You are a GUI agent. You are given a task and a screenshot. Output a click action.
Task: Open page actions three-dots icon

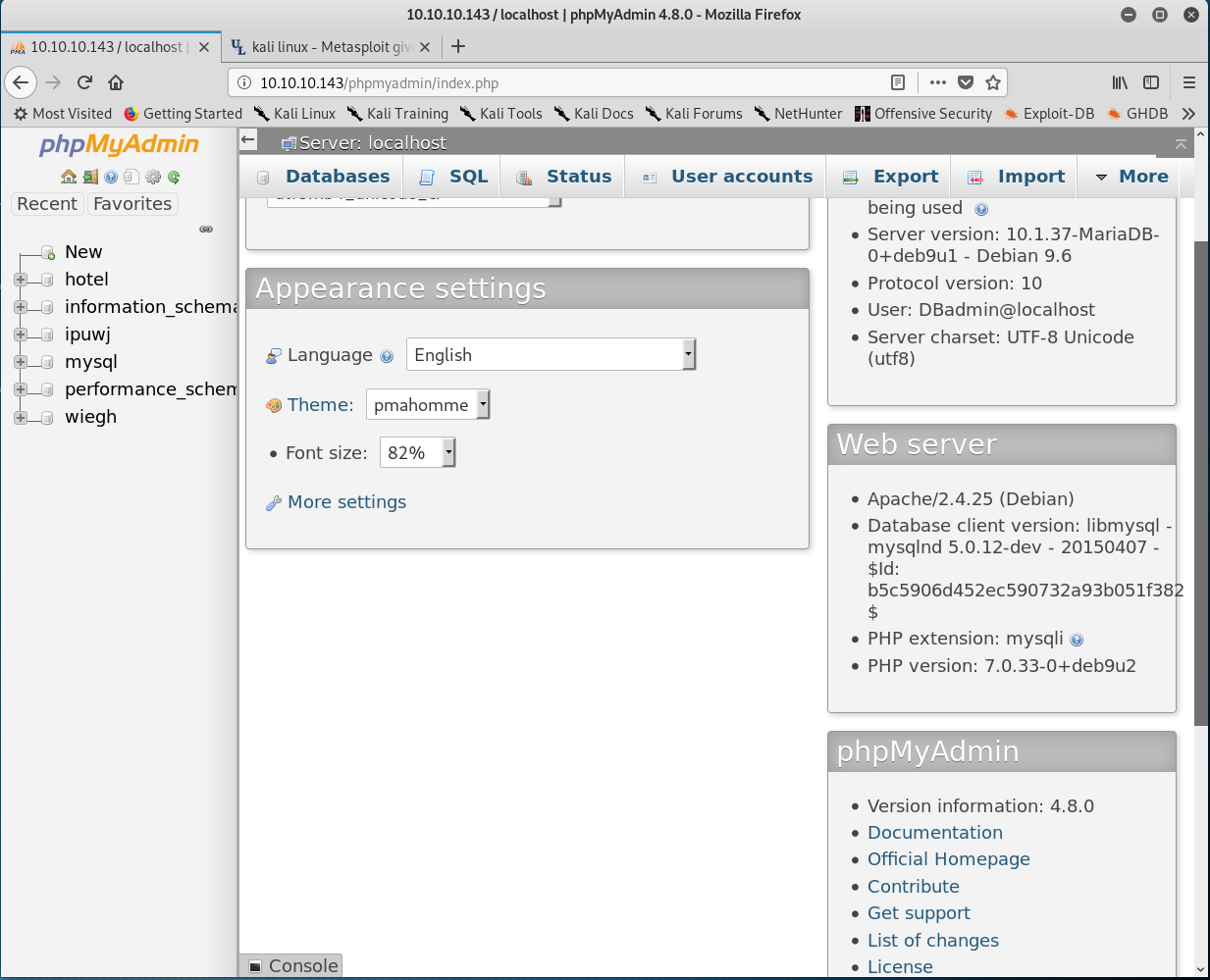938,82
